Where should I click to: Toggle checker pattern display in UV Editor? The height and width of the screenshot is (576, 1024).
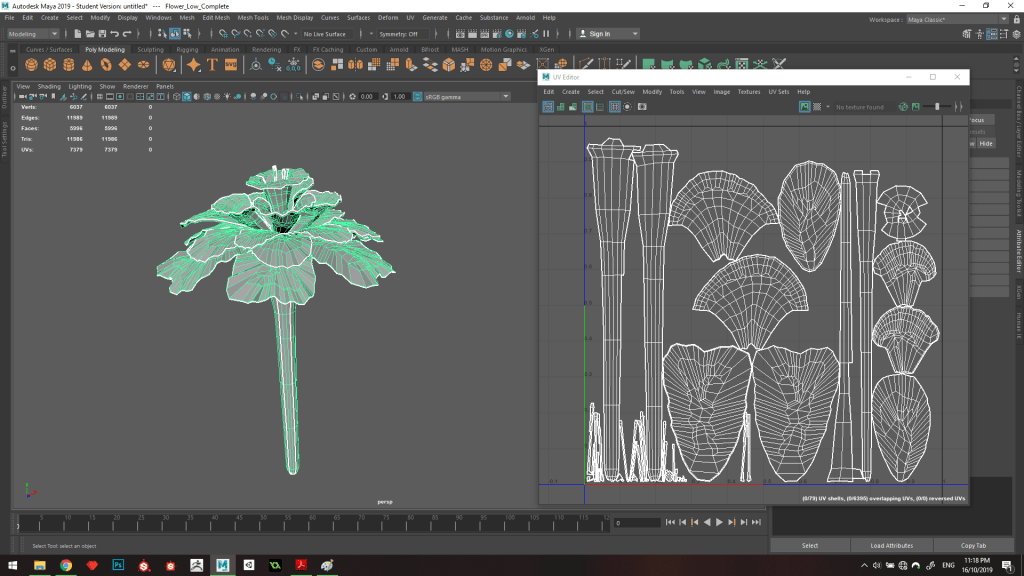tap(818, 106)
